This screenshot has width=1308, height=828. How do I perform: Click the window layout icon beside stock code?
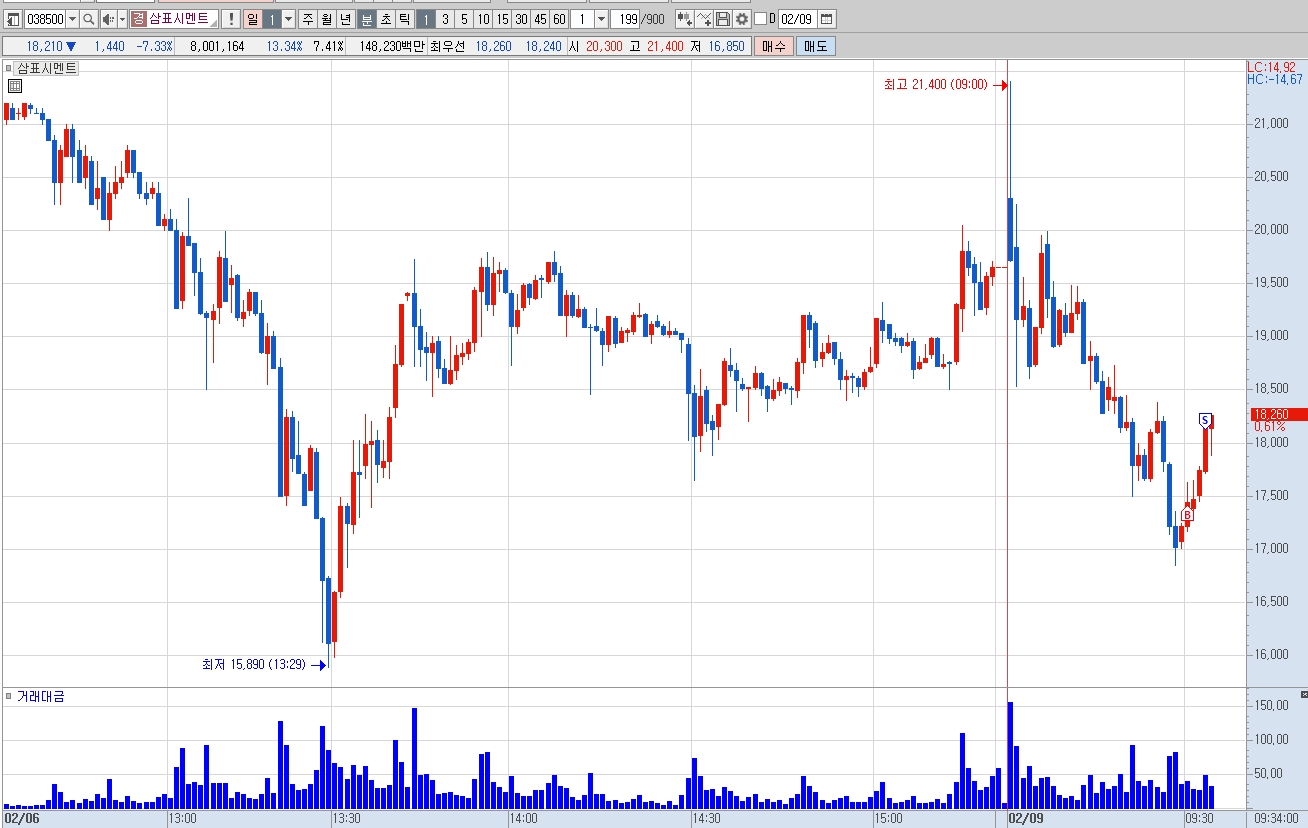(13, 19)
